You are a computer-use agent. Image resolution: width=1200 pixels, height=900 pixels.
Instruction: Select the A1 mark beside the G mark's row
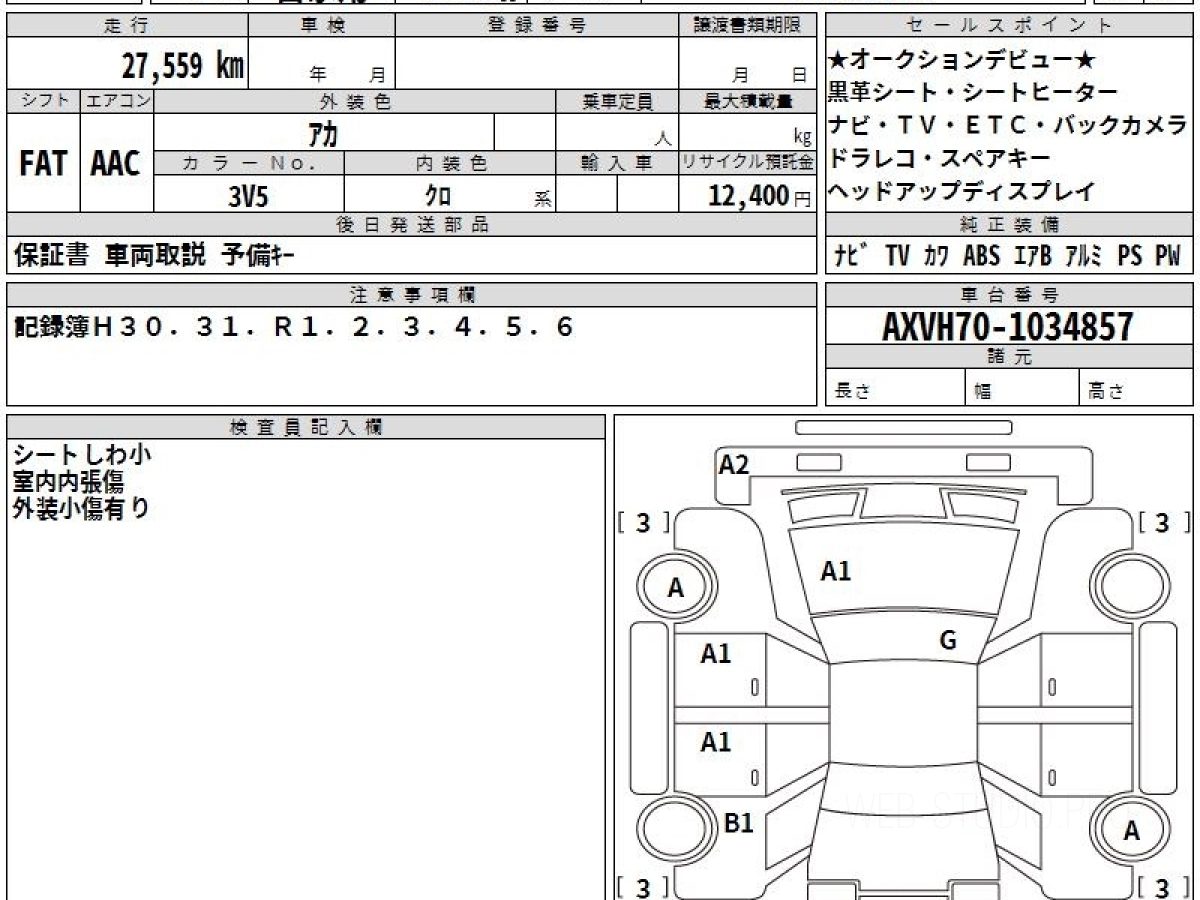[x=715, y=653]
